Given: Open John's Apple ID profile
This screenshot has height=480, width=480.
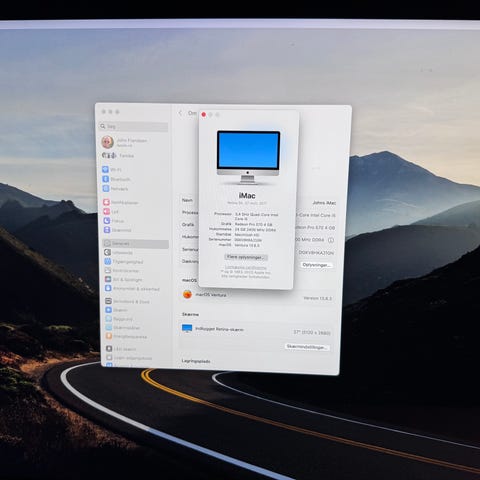Looking at the screenshot, I should [x=124, y=142].
